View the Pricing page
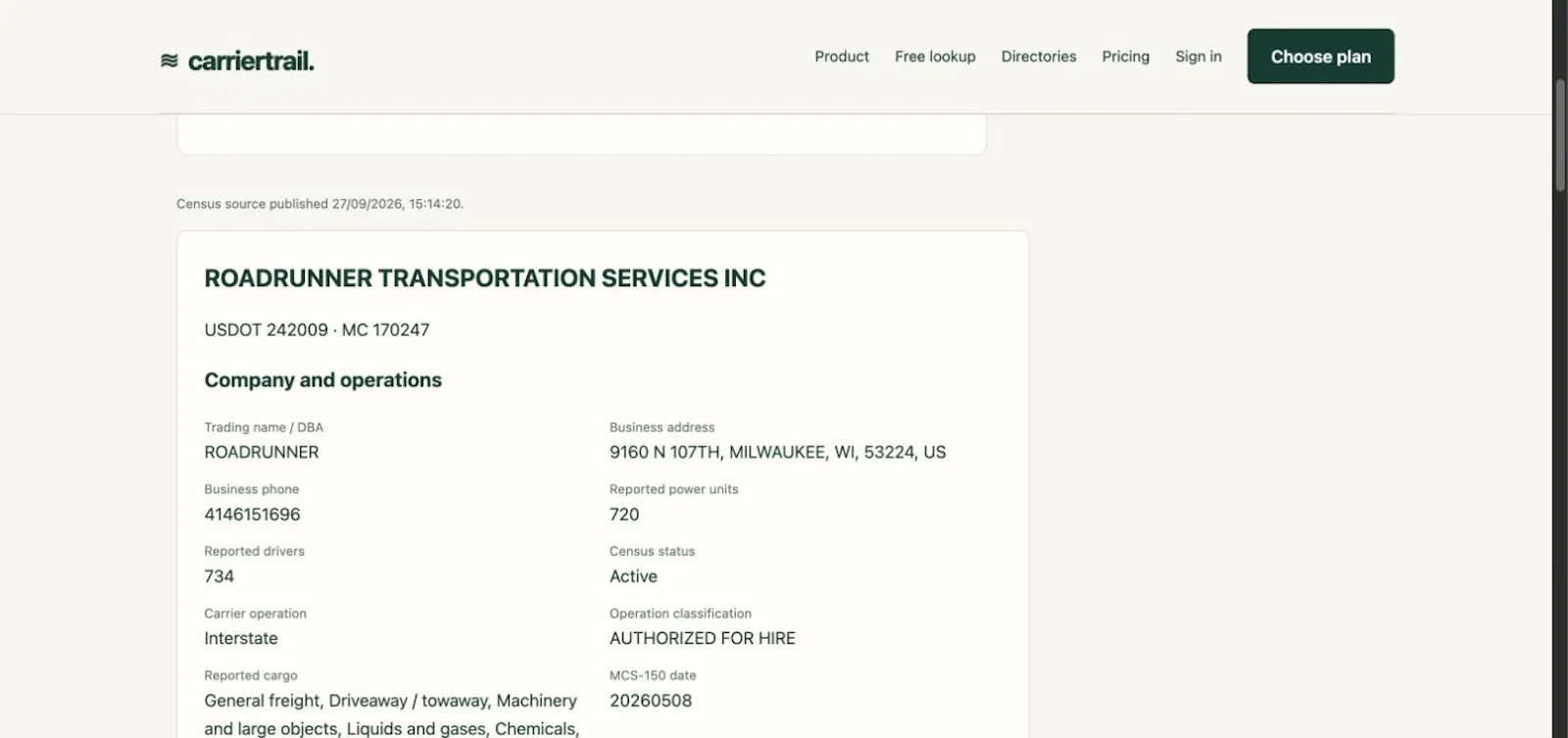 tap(1125, 57)
